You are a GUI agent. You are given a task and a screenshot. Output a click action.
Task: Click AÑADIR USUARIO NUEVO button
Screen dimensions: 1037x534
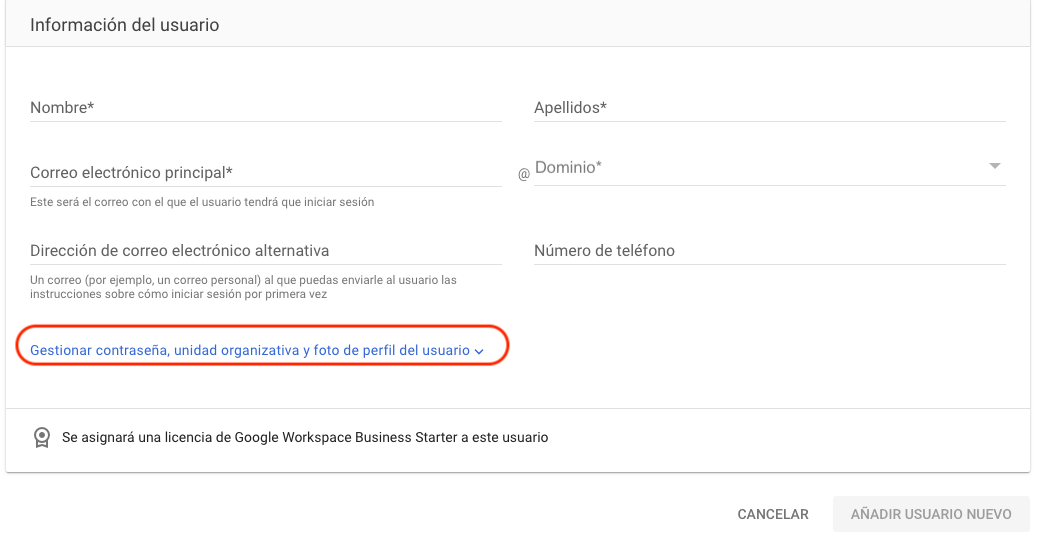[x=931, y=514]
